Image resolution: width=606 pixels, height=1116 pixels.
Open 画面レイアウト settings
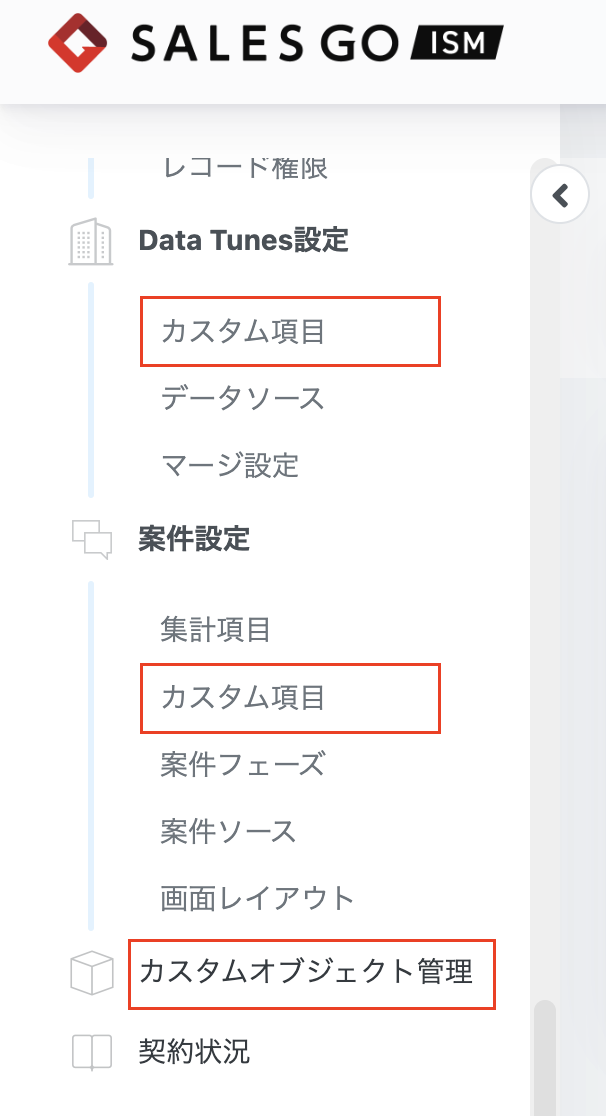(257, 897)
